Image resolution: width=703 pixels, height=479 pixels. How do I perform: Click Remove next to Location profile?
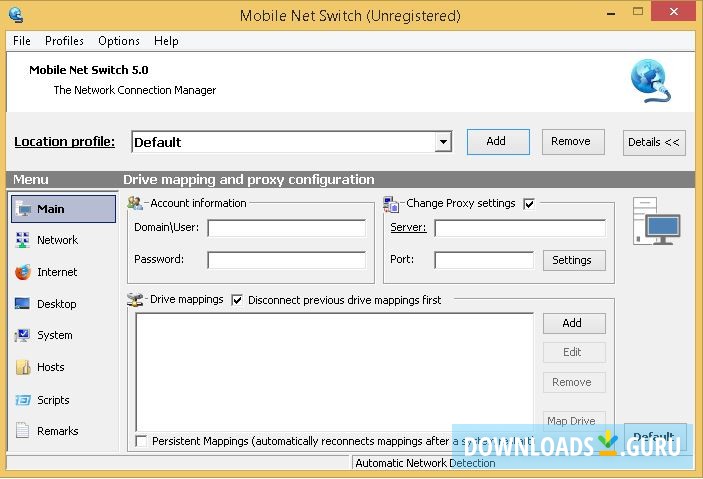tap(573, 142)
